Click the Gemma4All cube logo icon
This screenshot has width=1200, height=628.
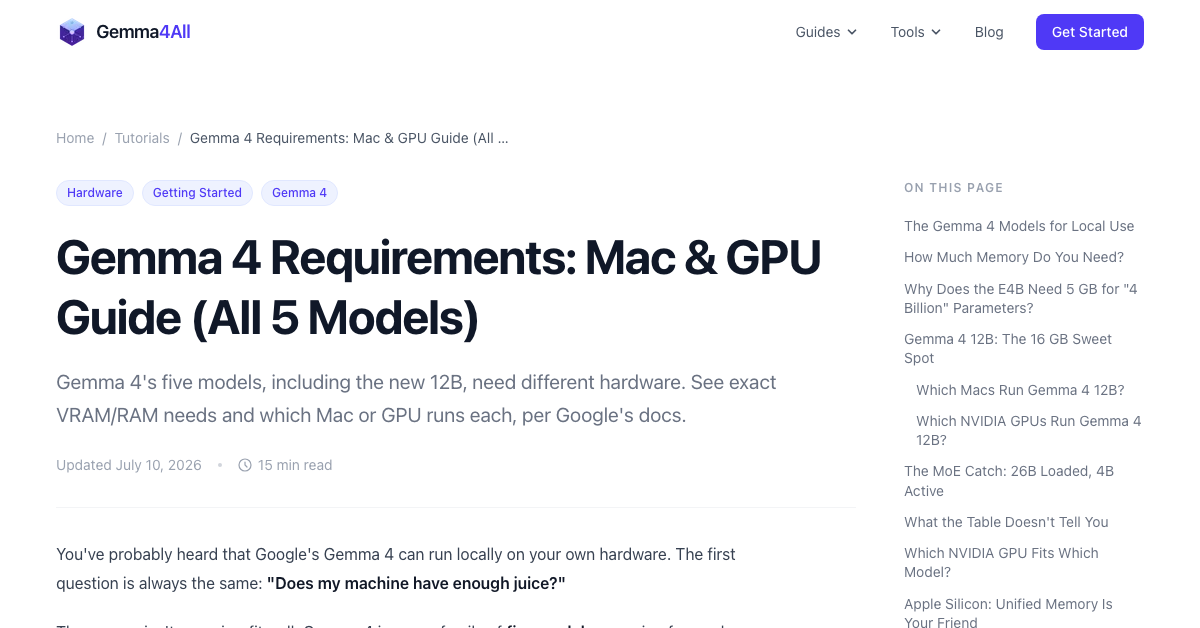(72, 32)
